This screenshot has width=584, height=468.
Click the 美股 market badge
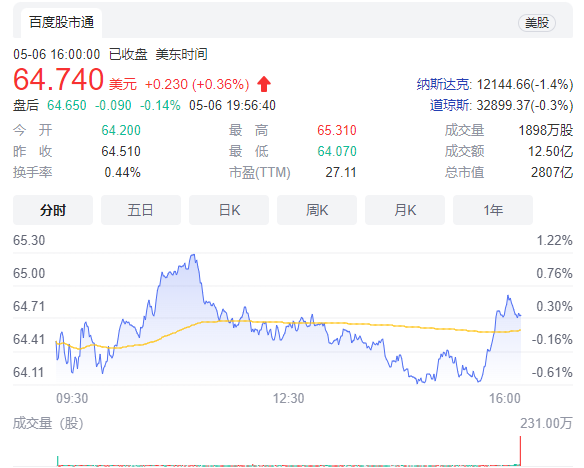pos(537,23)
